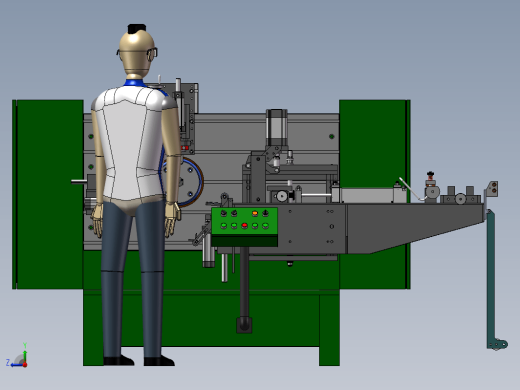The height and width of the screenshot is (390, 520).
Task: Select the green control panel box
Action: 244,227
